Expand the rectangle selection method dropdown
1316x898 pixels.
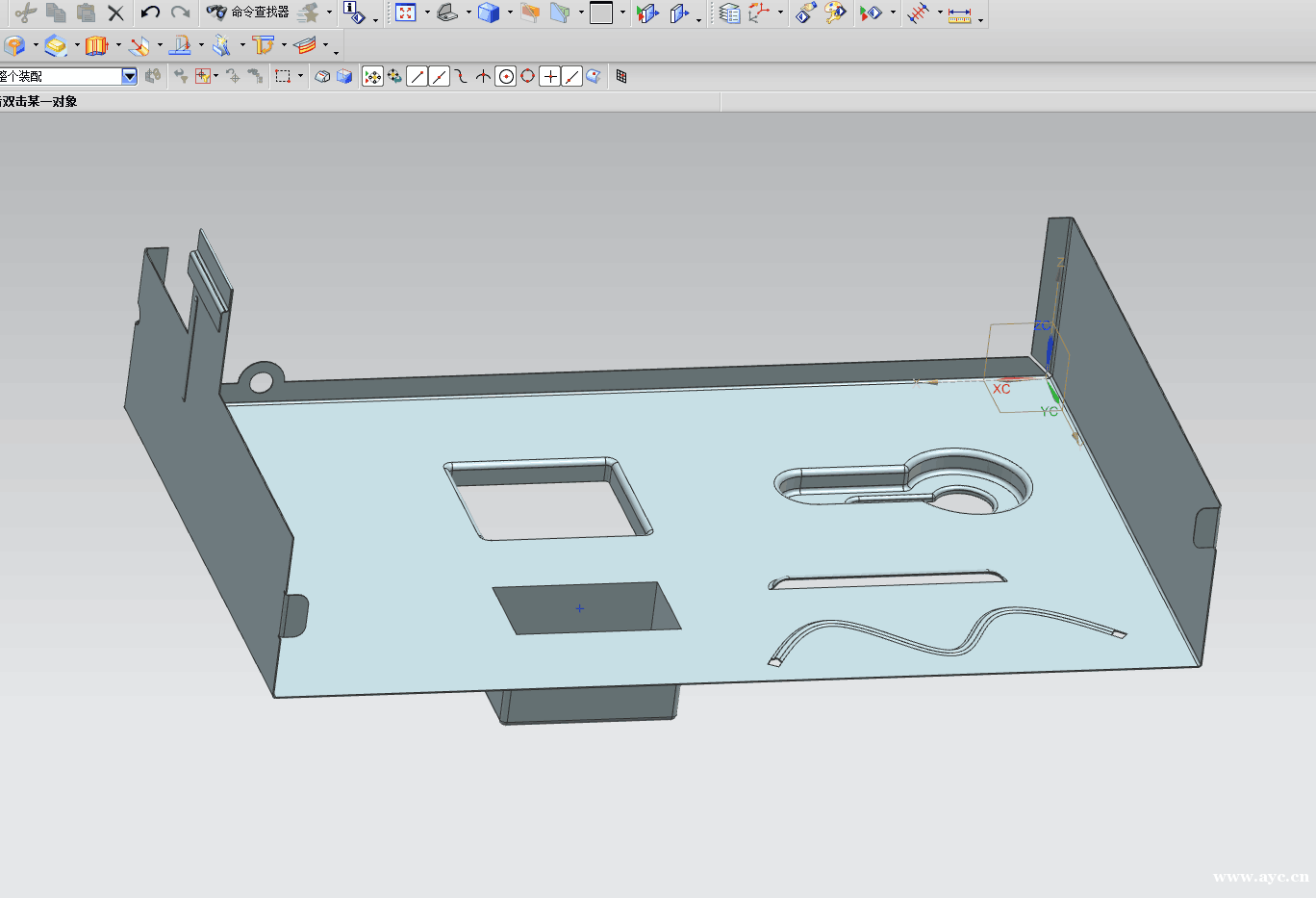pyautogui.click(x=300, y=76)
